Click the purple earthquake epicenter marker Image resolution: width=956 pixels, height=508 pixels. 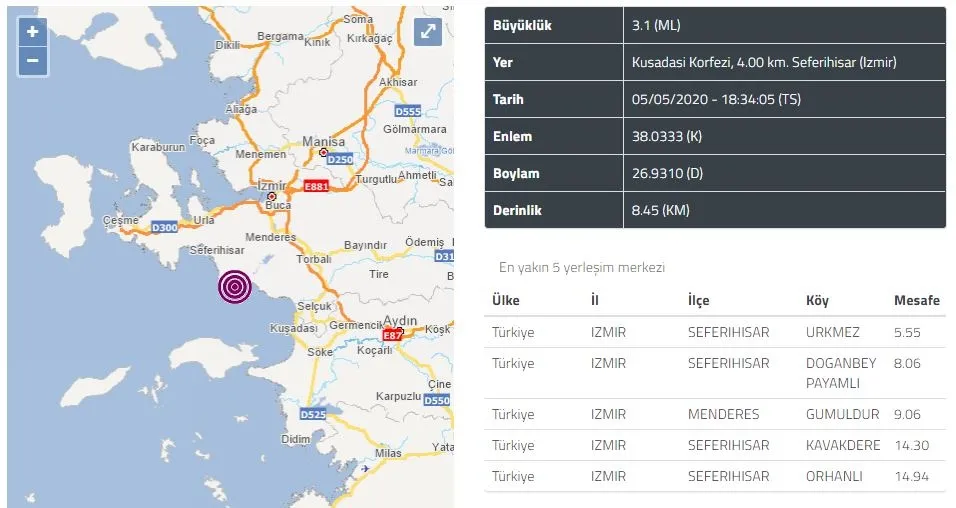[x=235, y=287]
